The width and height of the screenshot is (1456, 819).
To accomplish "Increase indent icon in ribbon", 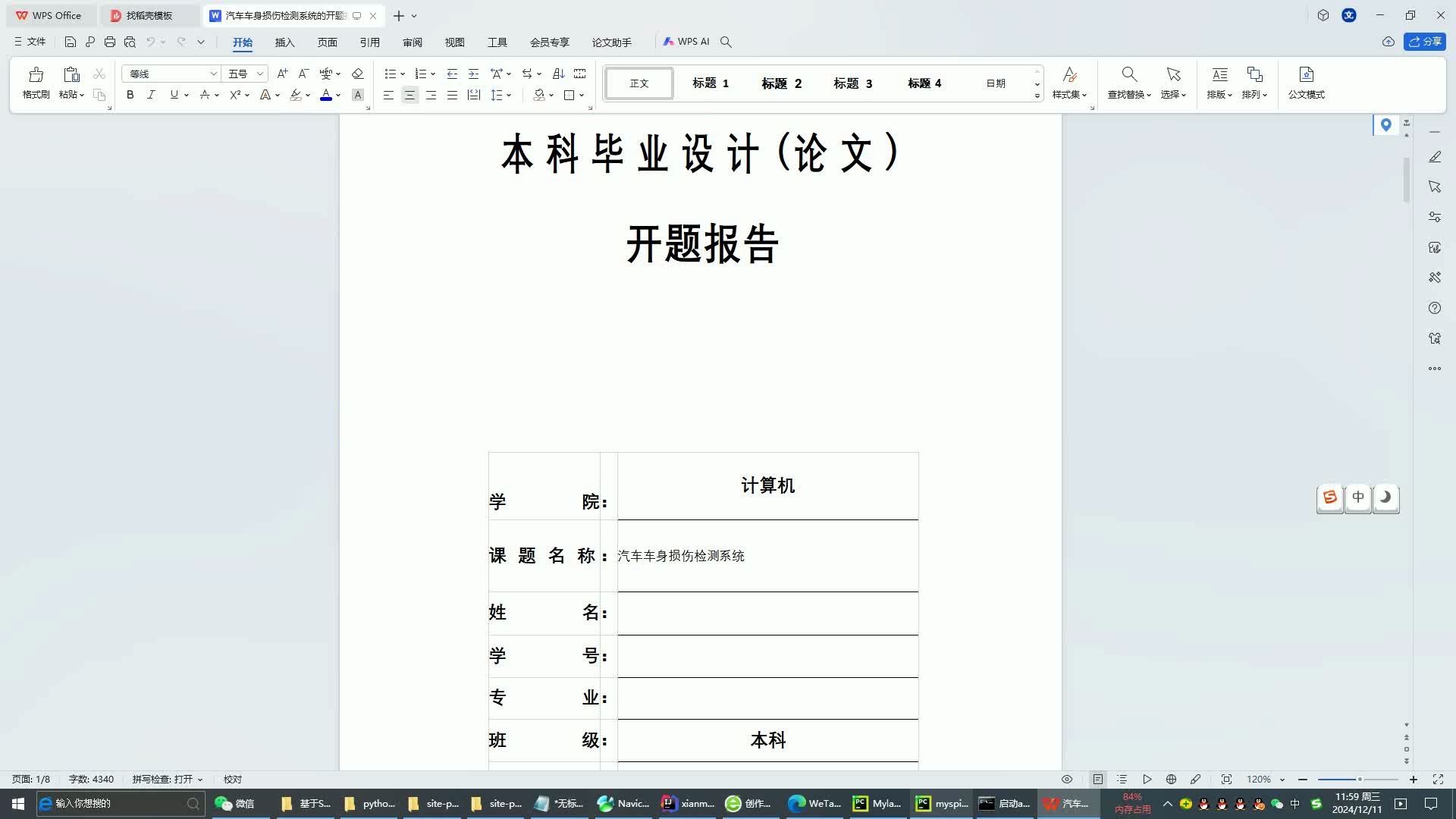I will (473, 74).
